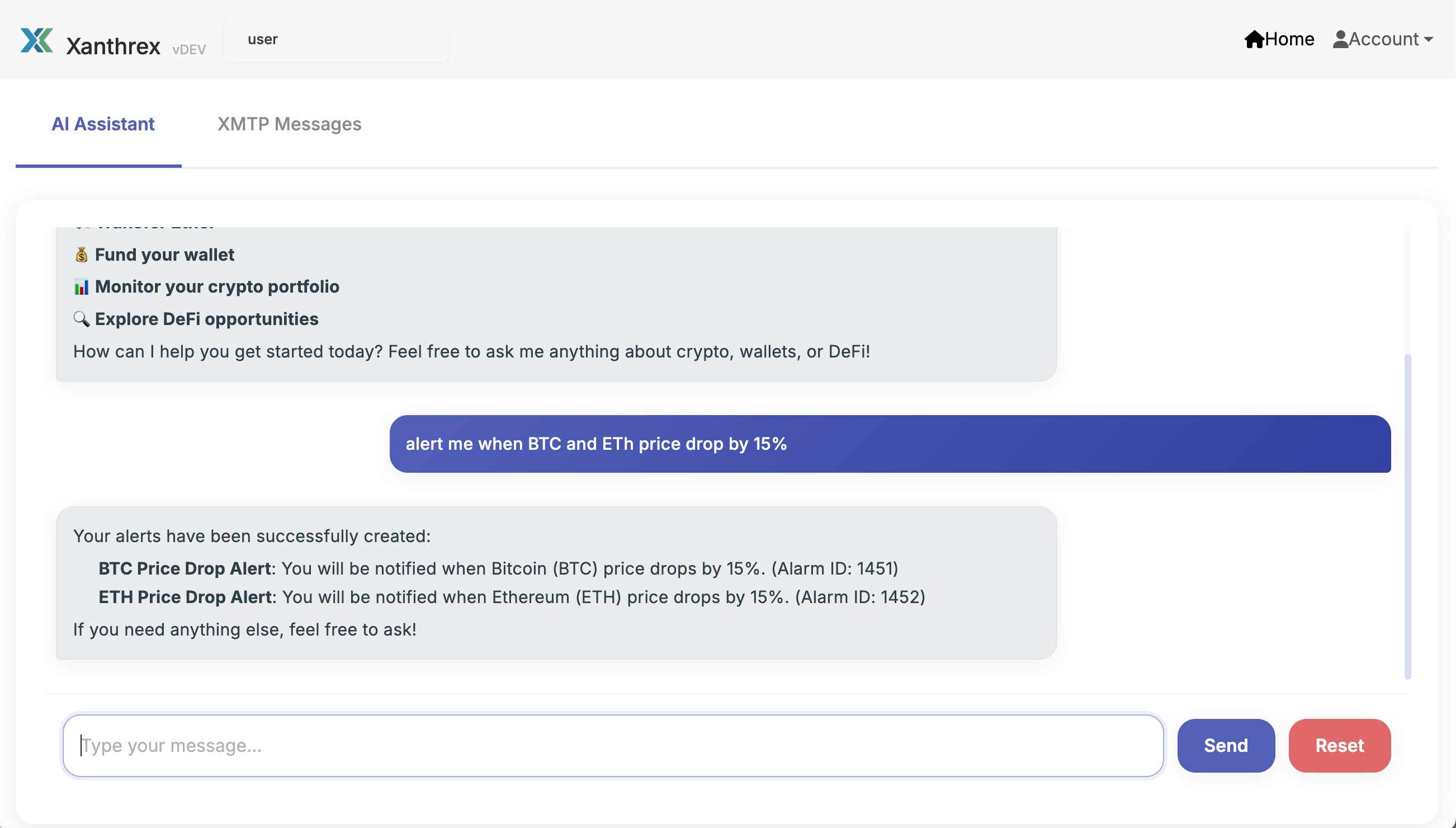Click the bar chart emoji beside Monitor portfolio
This screenshot has height=828, width=1456.
click(81, 286)
